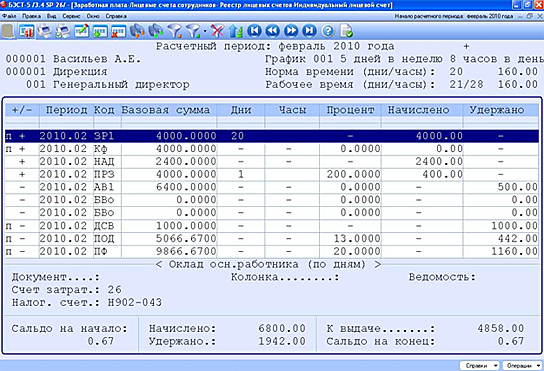
Task: Click the add record green arrow icon
Action: (x=100, y=32)
